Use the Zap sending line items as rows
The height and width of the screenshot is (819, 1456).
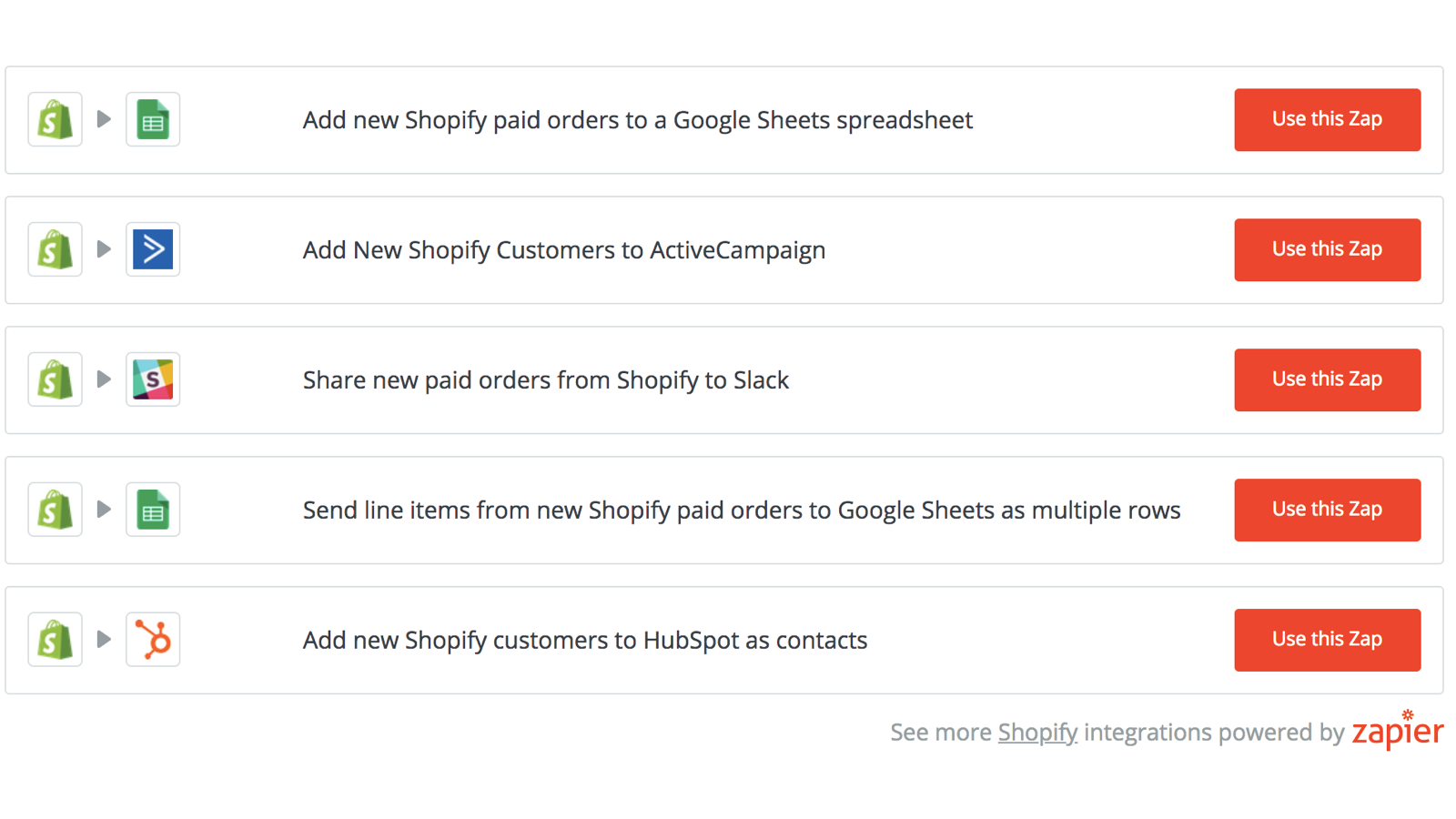coord(1327,510)
